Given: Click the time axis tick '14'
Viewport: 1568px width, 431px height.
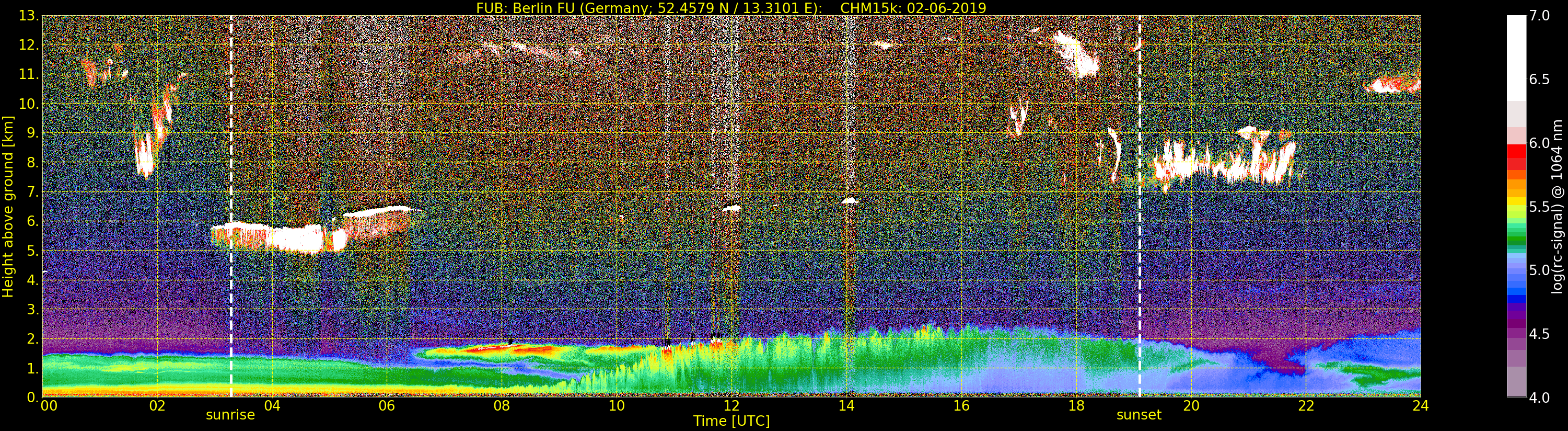Looking at the screenshot, I should point(846,405).
